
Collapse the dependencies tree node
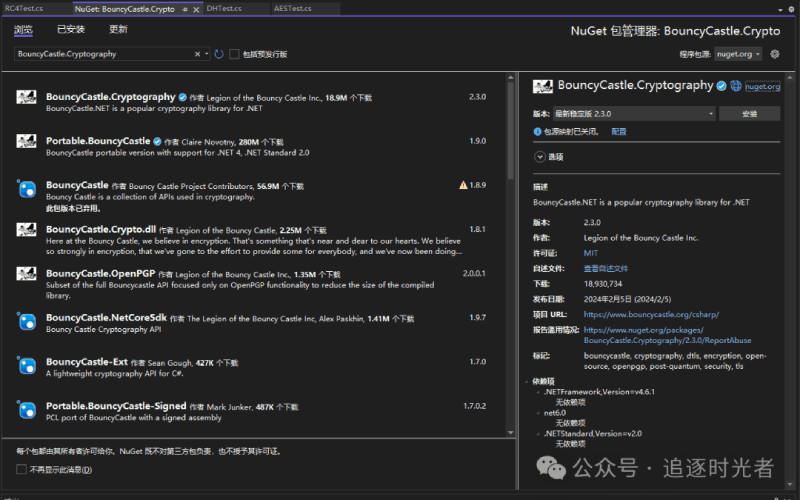(527, 381)
